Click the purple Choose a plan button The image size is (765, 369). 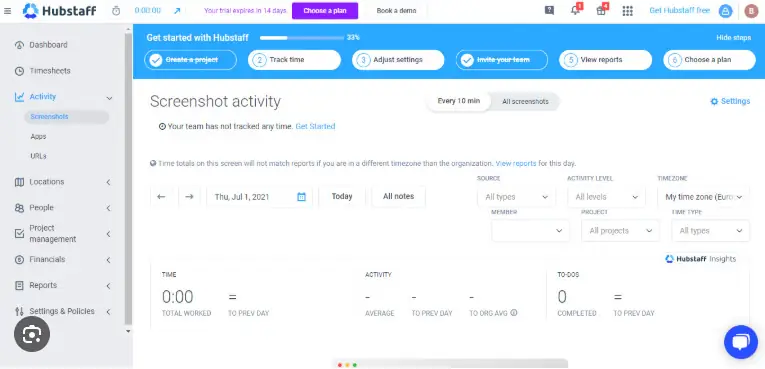pos(325,11)
